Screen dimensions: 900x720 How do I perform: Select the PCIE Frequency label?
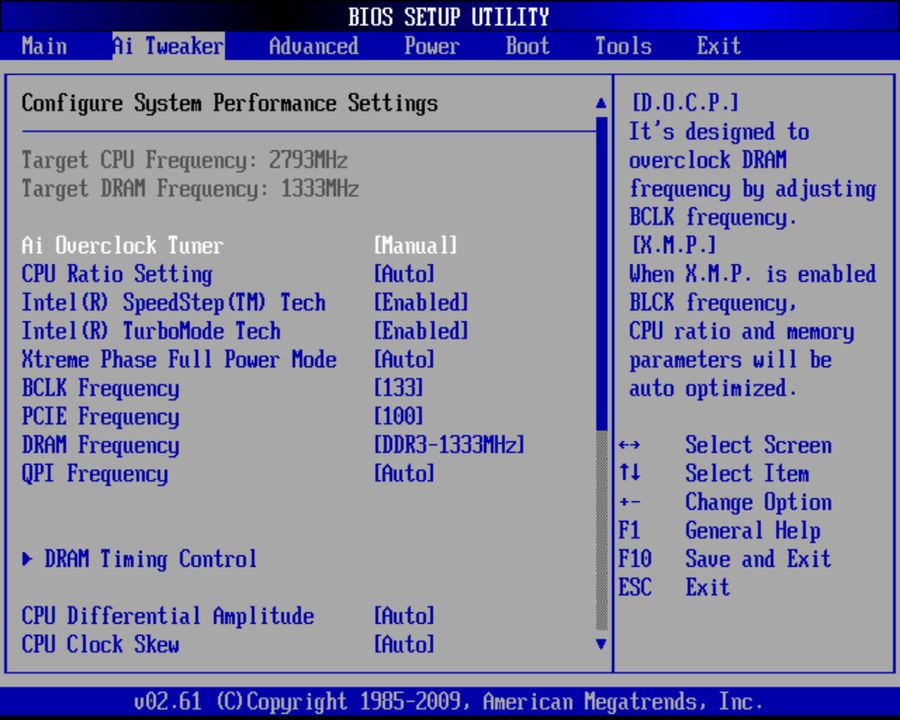(100, 416)
